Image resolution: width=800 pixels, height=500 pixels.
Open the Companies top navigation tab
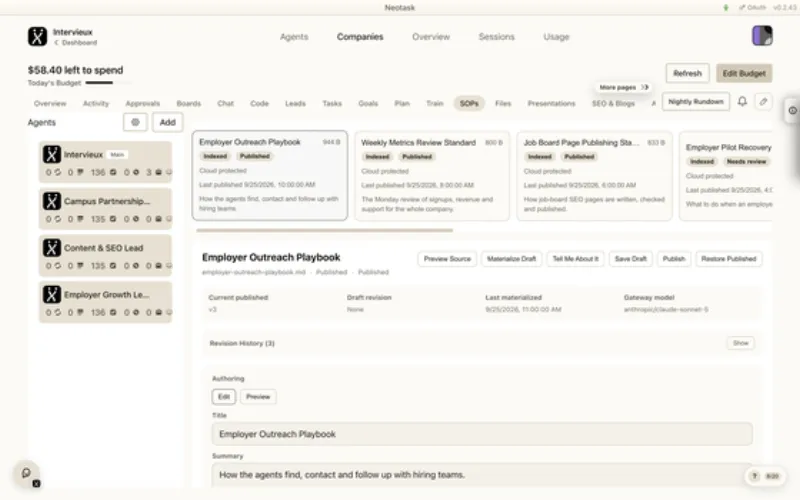point(360,37)
